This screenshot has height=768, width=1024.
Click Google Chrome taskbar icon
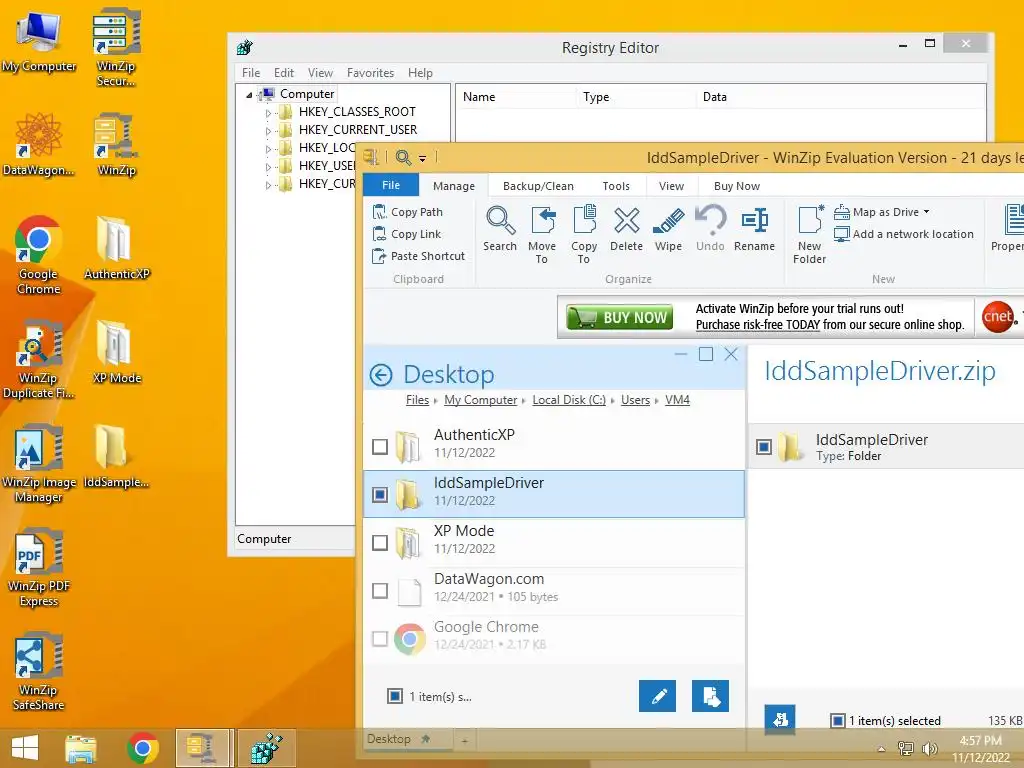pyautogui.click(x=142, y=748)
